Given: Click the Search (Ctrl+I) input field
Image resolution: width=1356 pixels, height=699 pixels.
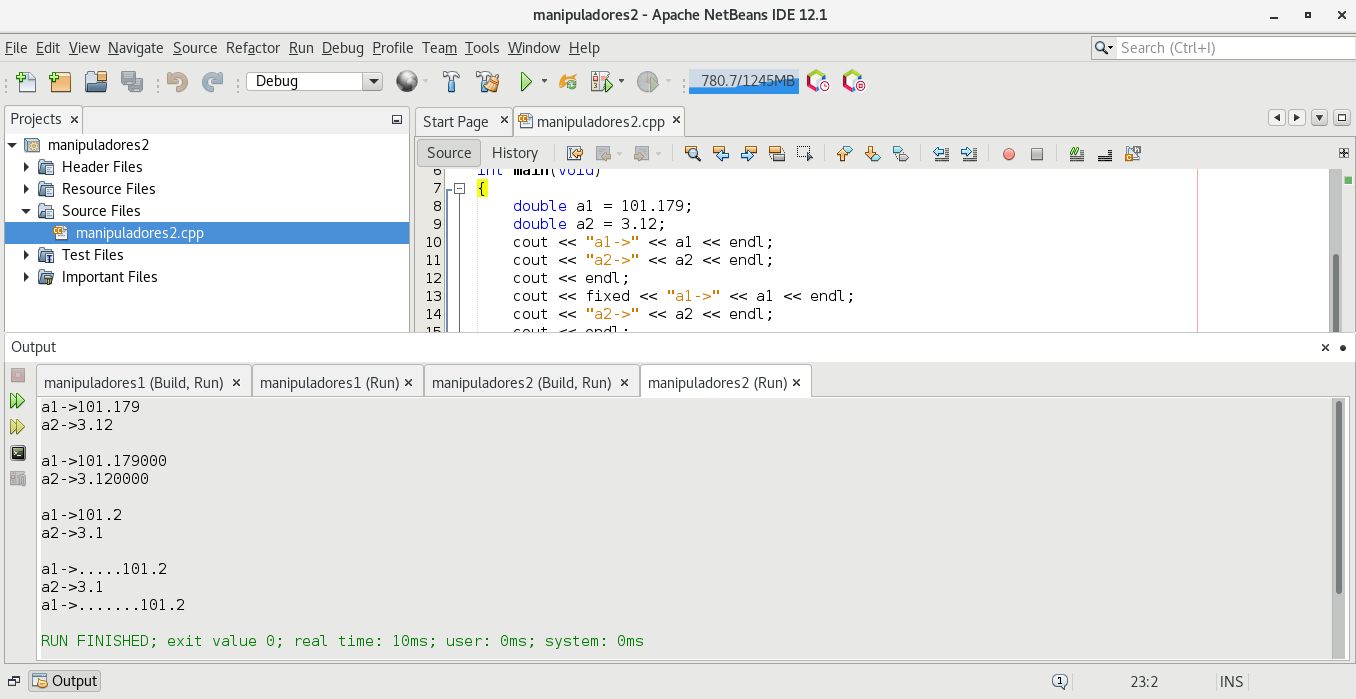Looking at the screenshot, I should (1235, 48).
